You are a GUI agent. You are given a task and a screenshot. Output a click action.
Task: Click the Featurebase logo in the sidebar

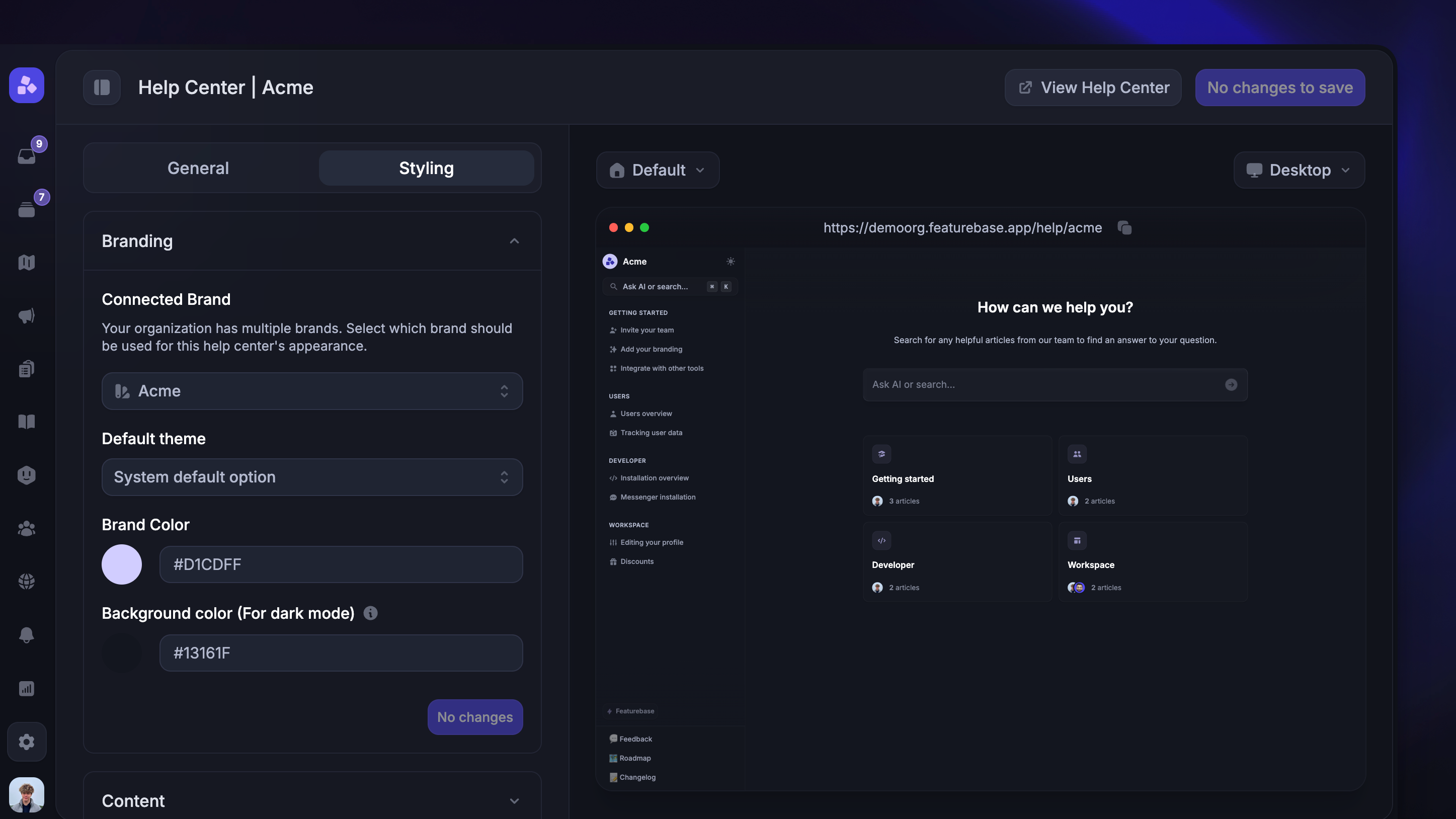(27, 86)
